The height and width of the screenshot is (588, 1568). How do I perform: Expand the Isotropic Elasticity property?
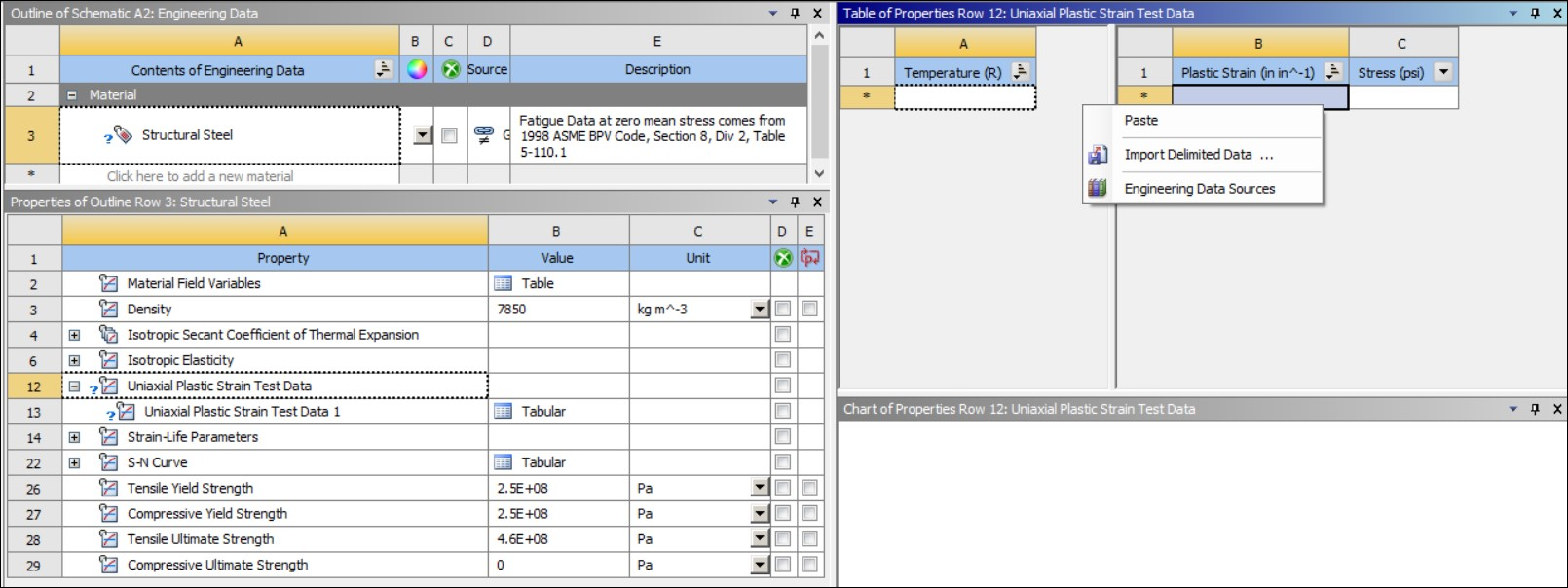[74, 360]
